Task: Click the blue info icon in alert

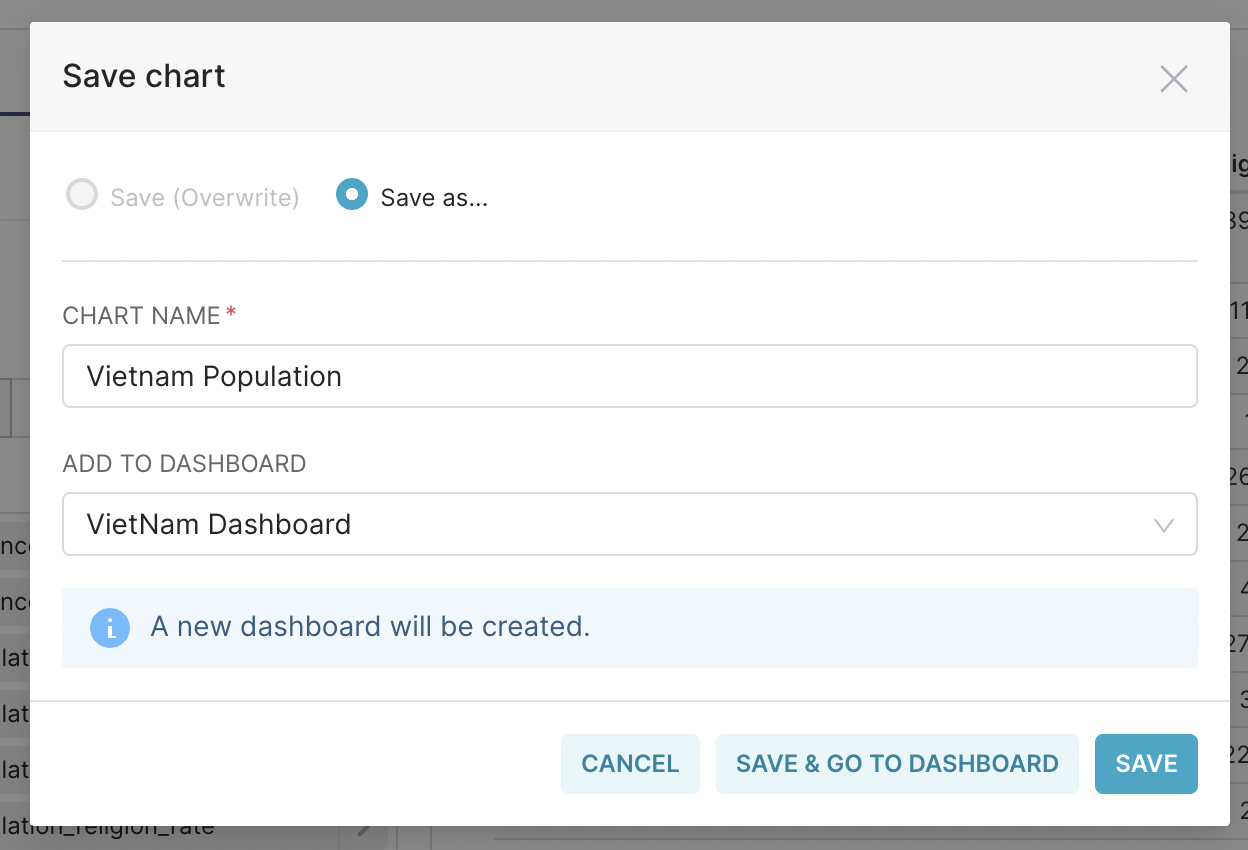Action: [110, 628]
